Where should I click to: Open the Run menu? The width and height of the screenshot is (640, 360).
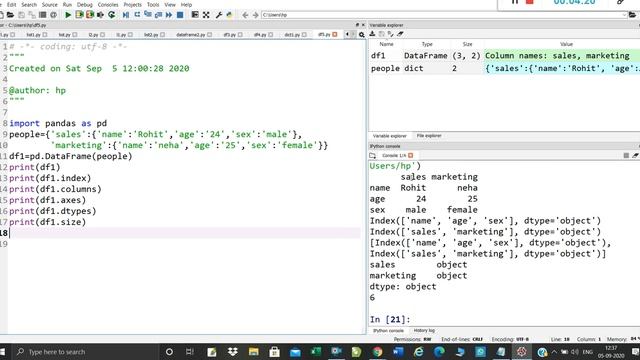[67, 4]
